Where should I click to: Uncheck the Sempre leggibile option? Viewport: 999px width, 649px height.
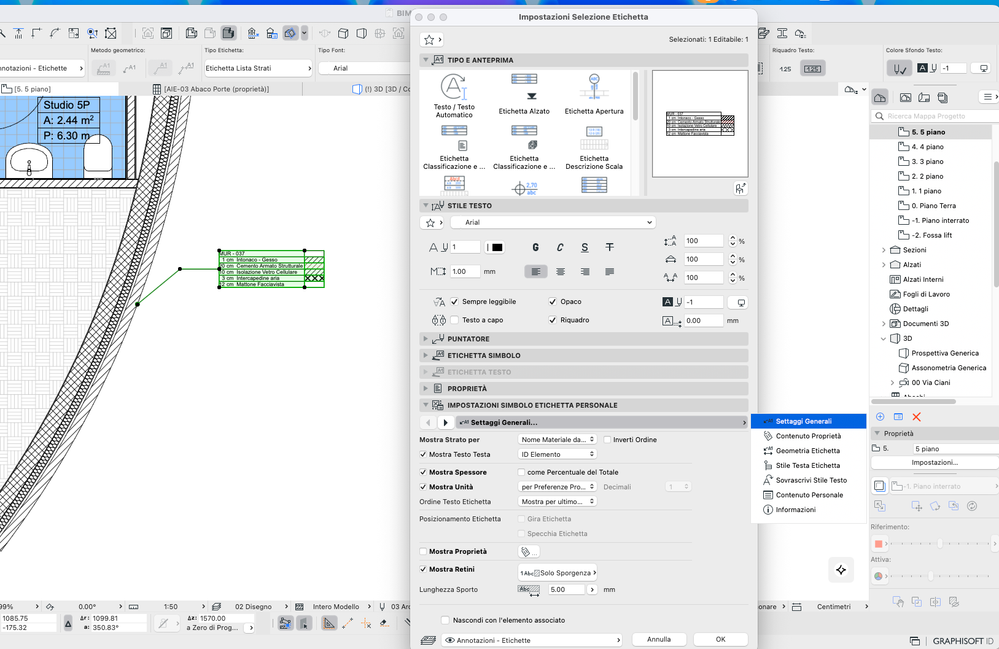[x=454, y=301]
